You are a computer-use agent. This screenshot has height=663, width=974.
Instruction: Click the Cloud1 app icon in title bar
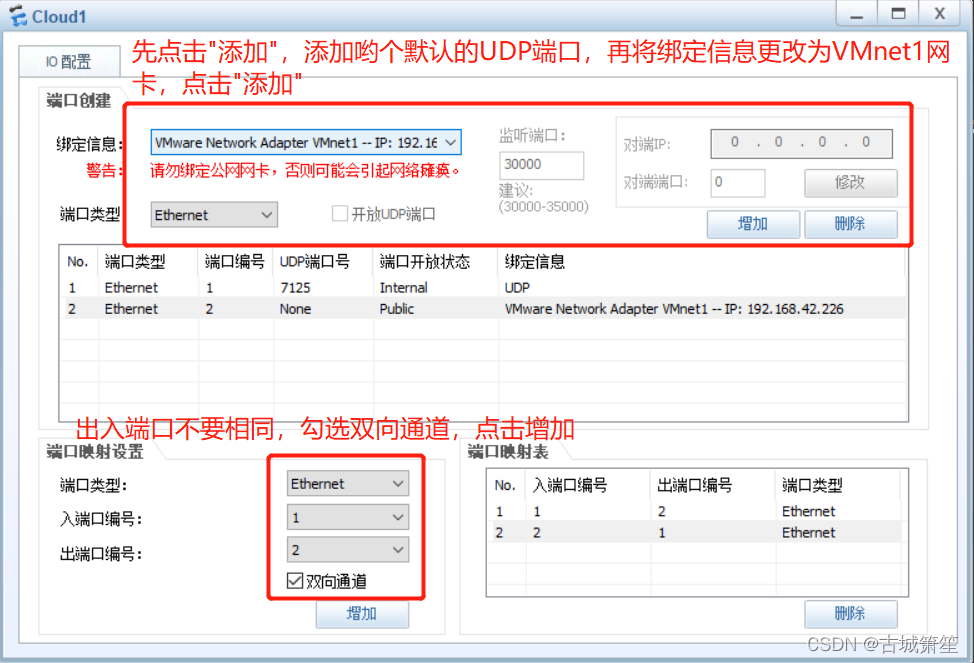click(18, 16)
